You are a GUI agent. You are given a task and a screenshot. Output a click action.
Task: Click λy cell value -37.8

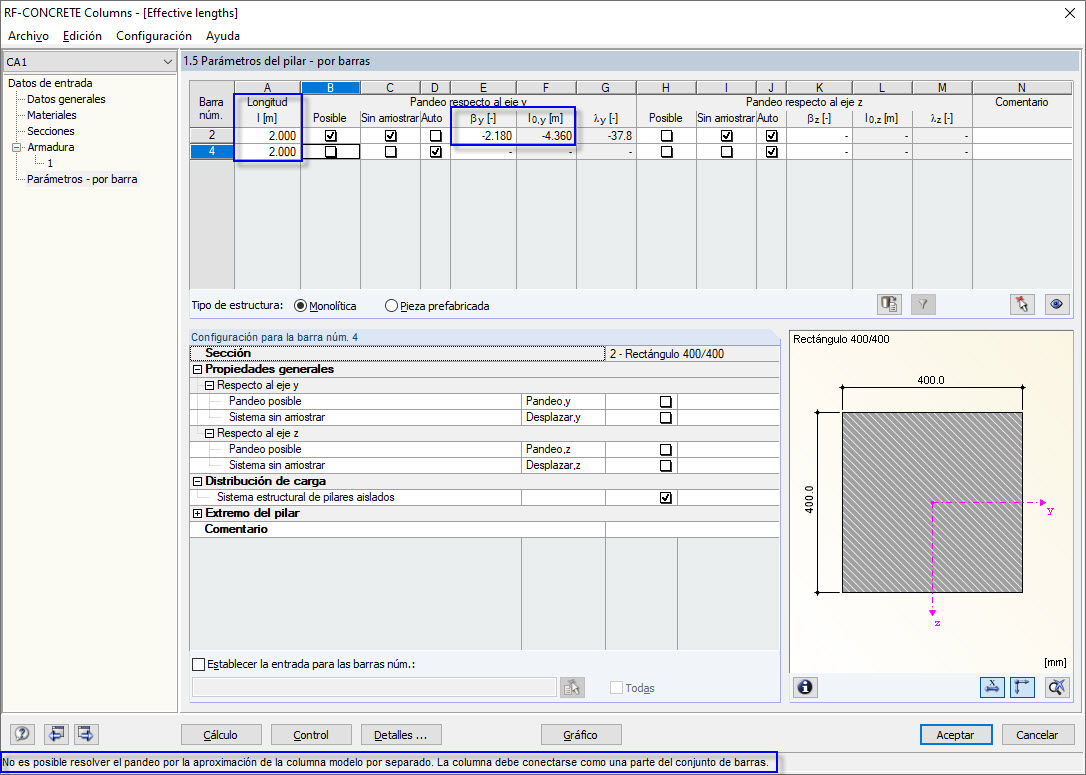(x=606, y=136)
